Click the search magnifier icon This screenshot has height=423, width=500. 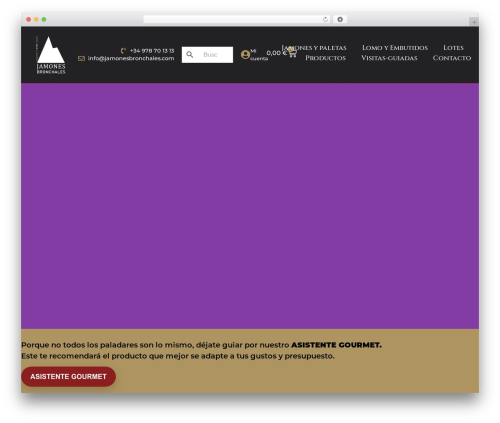pos(190,54)
